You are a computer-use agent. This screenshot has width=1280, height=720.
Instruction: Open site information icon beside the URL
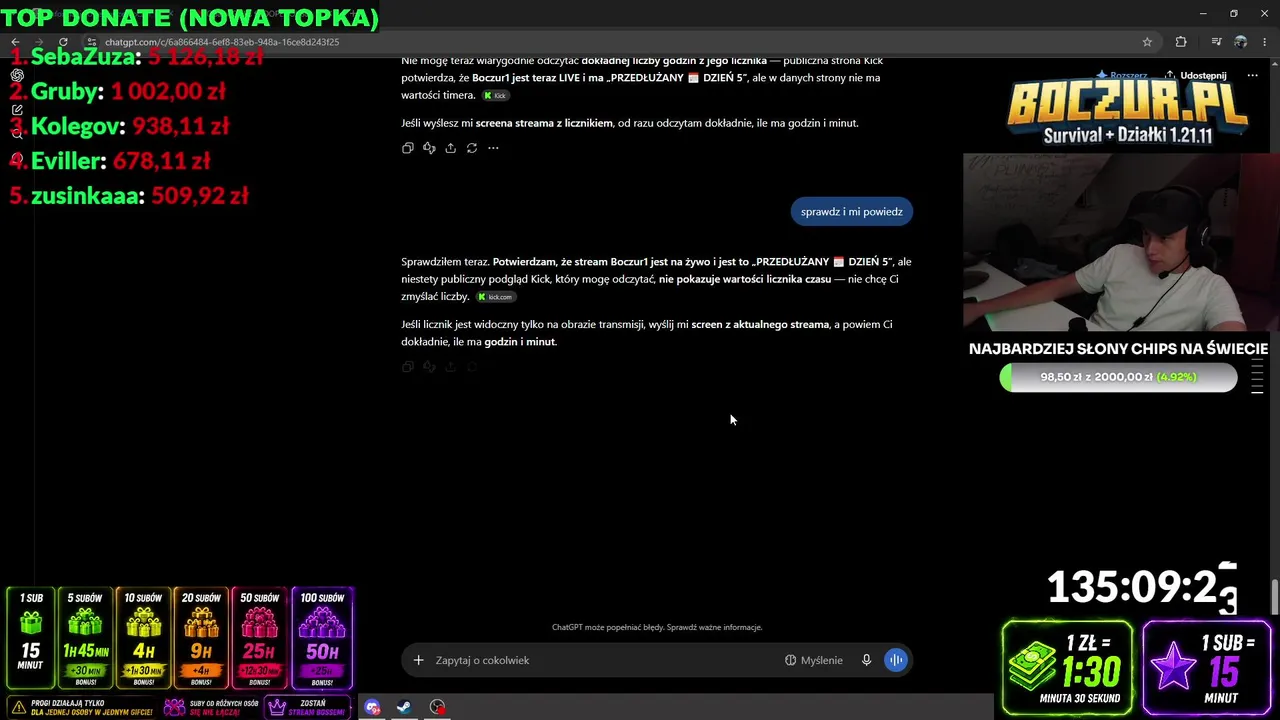[x=91, y=42]
